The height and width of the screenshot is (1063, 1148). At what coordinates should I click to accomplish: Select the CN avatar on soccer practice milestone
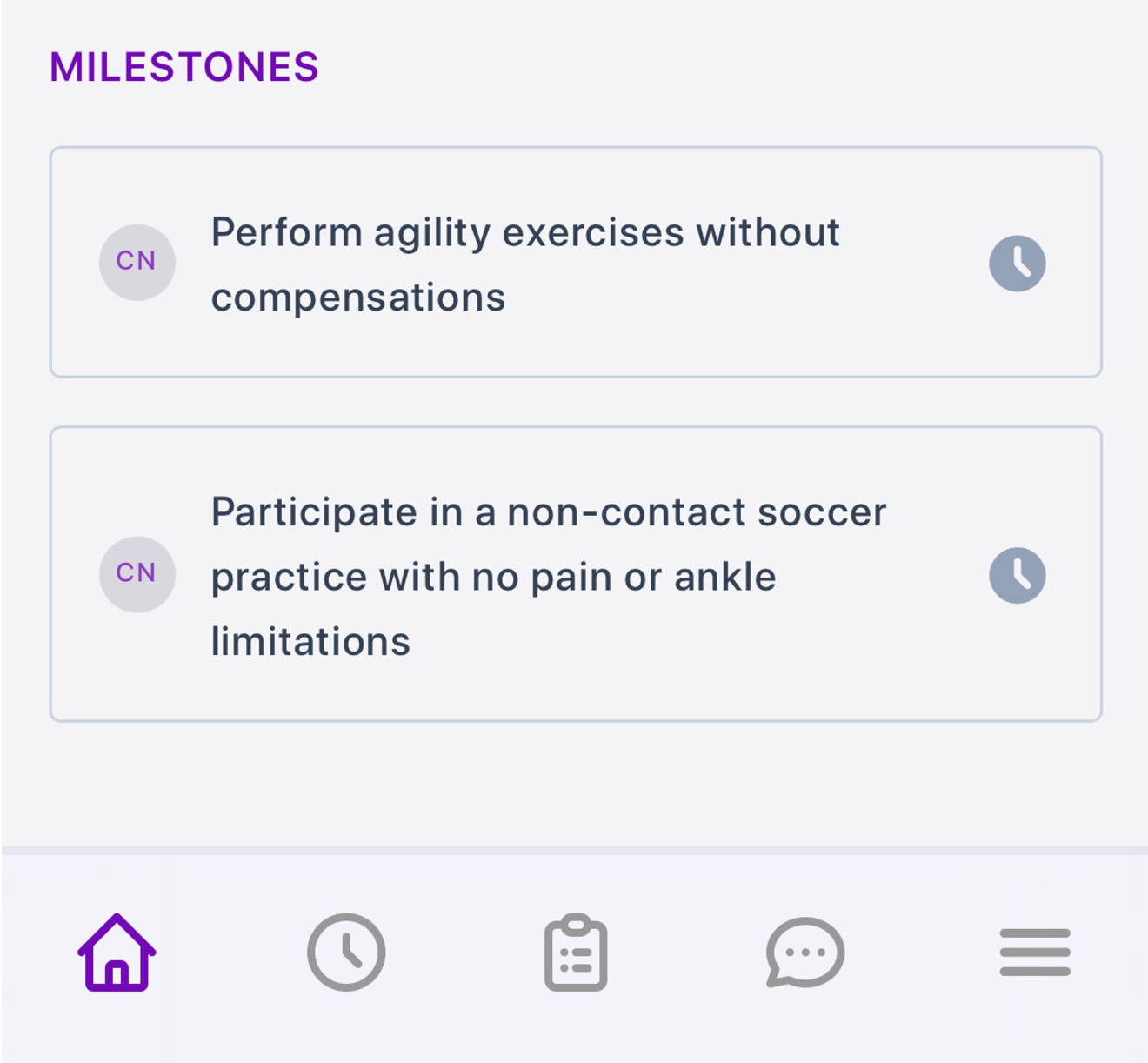137,574
